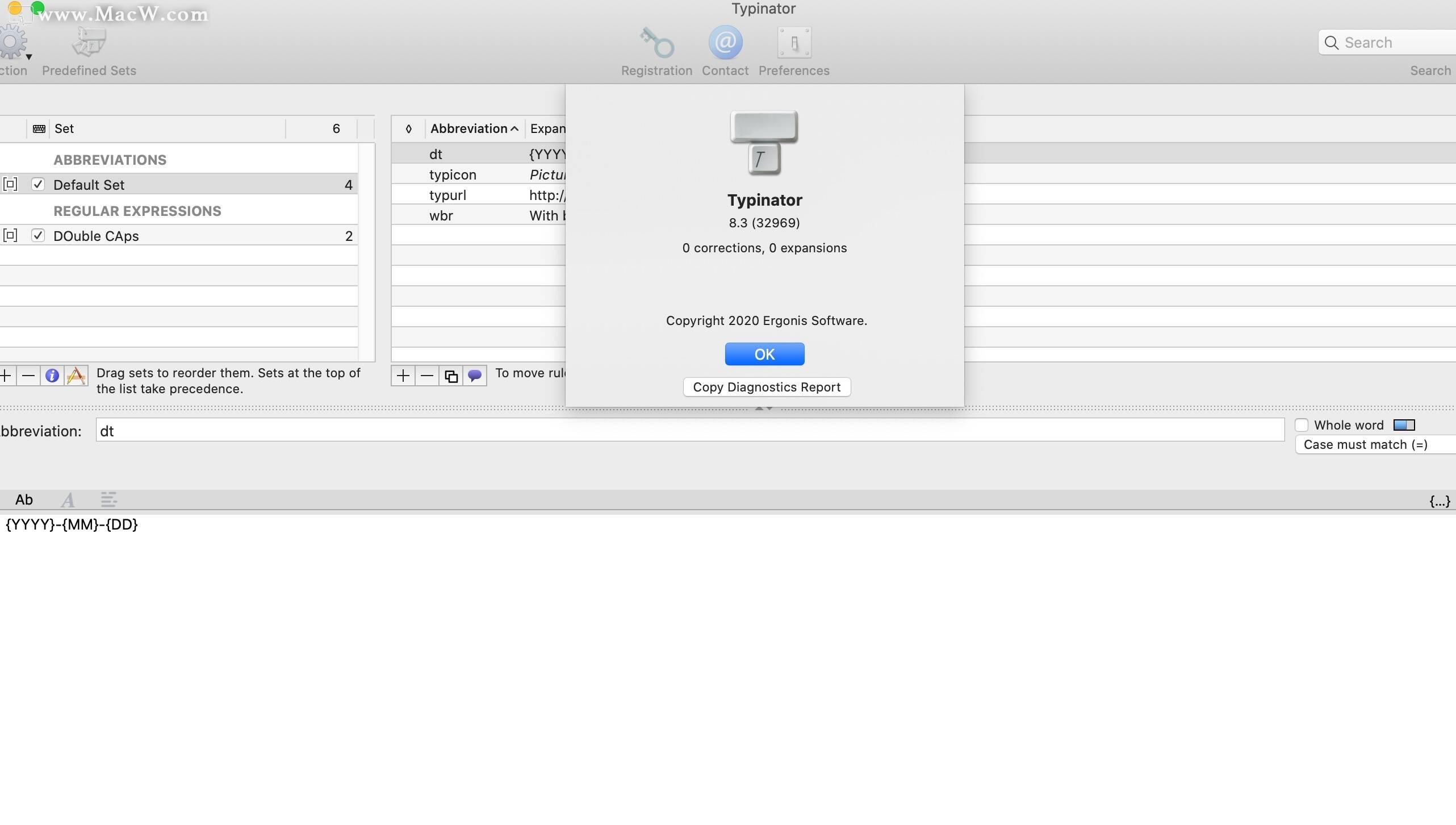Click the Contact toolbar icon
This screenshot has height=825, width=1456.
click(x=725, y=42)
